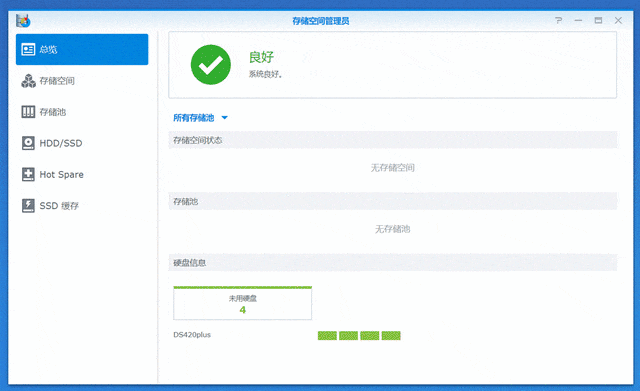Open the help question mark icon
This screenshot has height=391, width=640.
(558, 20)
